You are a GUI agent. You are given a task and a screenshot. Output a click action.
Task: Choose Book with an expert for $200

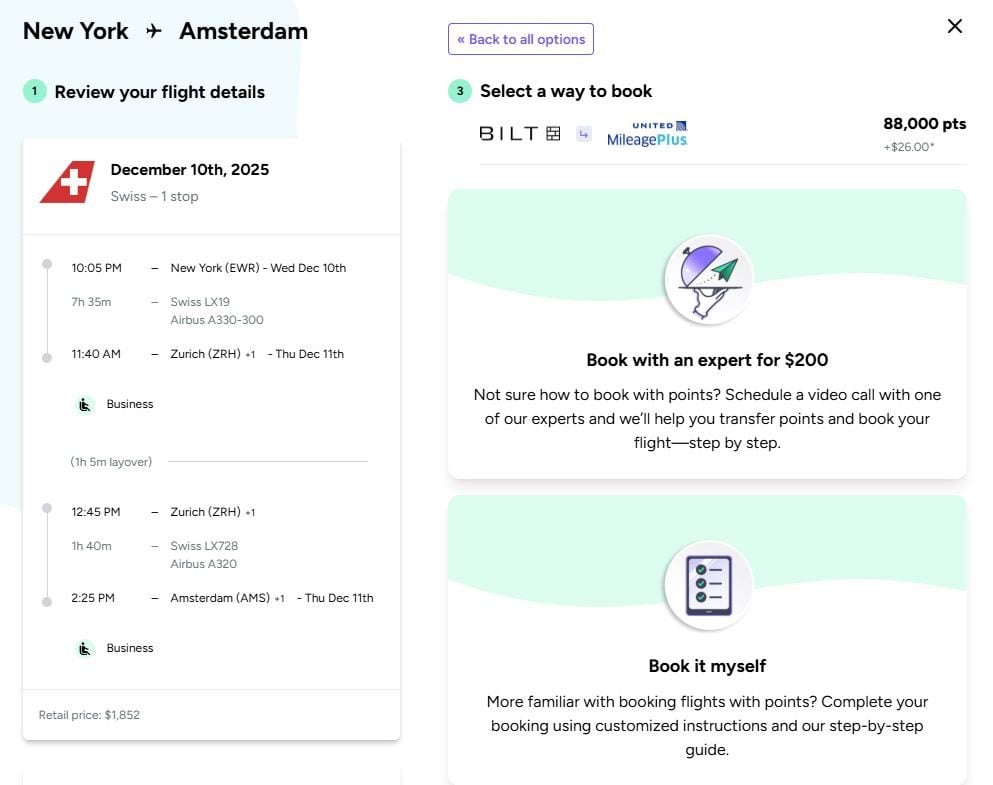[707, 360]
